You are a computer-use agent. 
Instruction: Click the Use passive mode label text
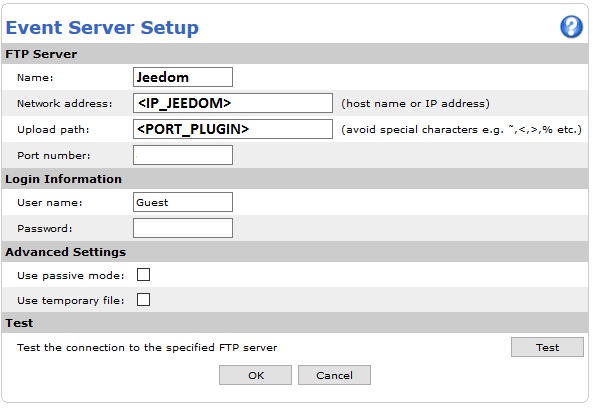(x=71, y=275)
